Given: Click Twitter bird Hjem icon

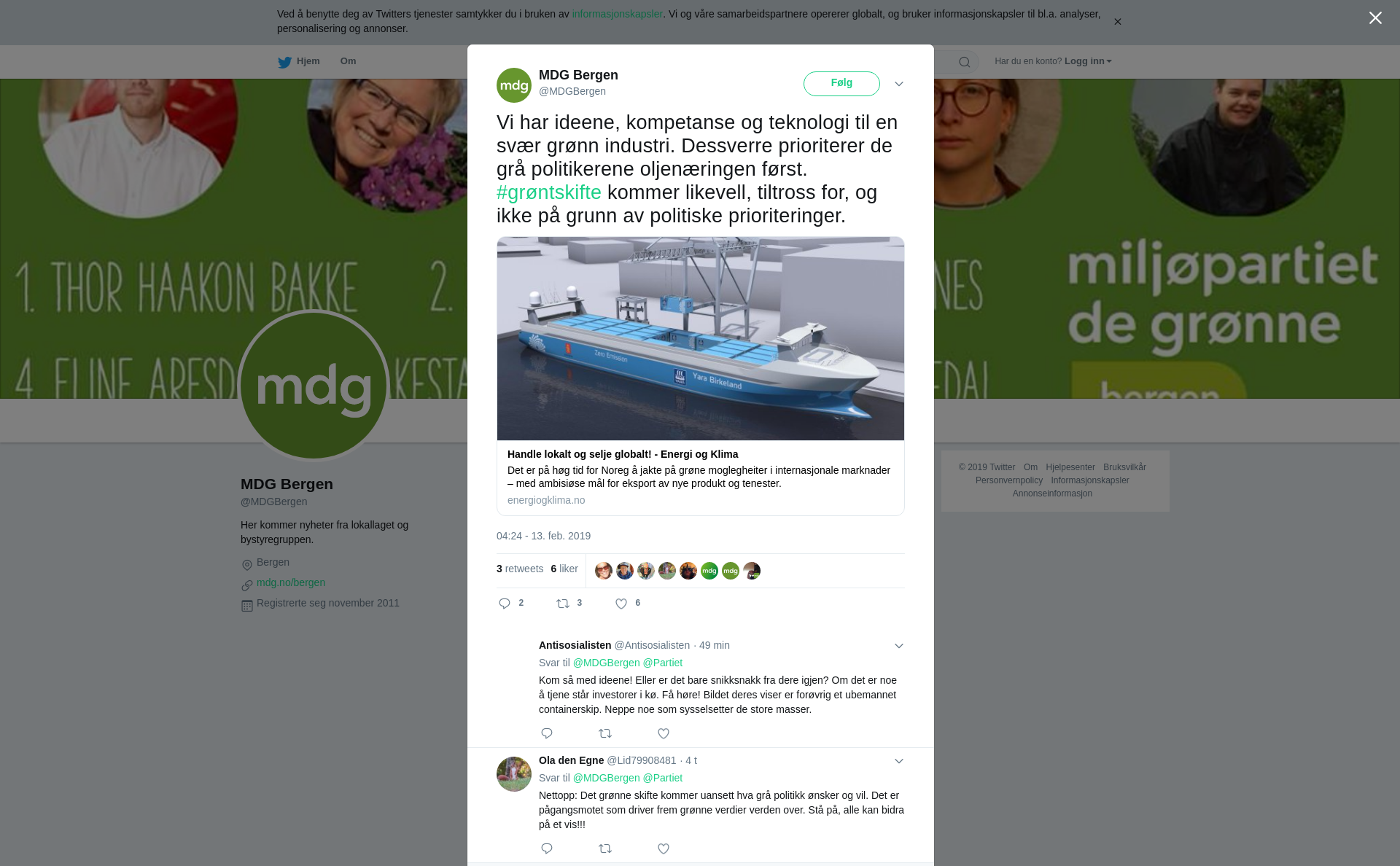Looking at the screenshot, I should 284,62.
